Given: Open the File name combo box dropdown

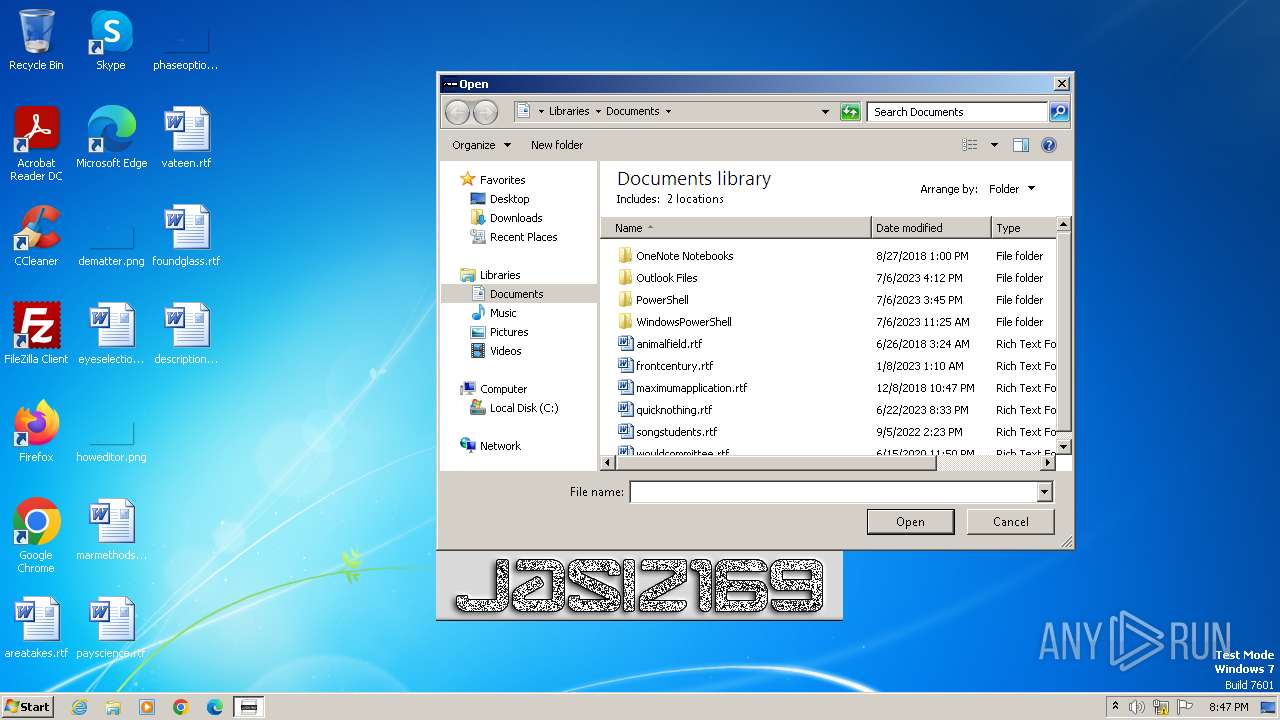Looking at the screenshot, I should (x=1044, y=492).
